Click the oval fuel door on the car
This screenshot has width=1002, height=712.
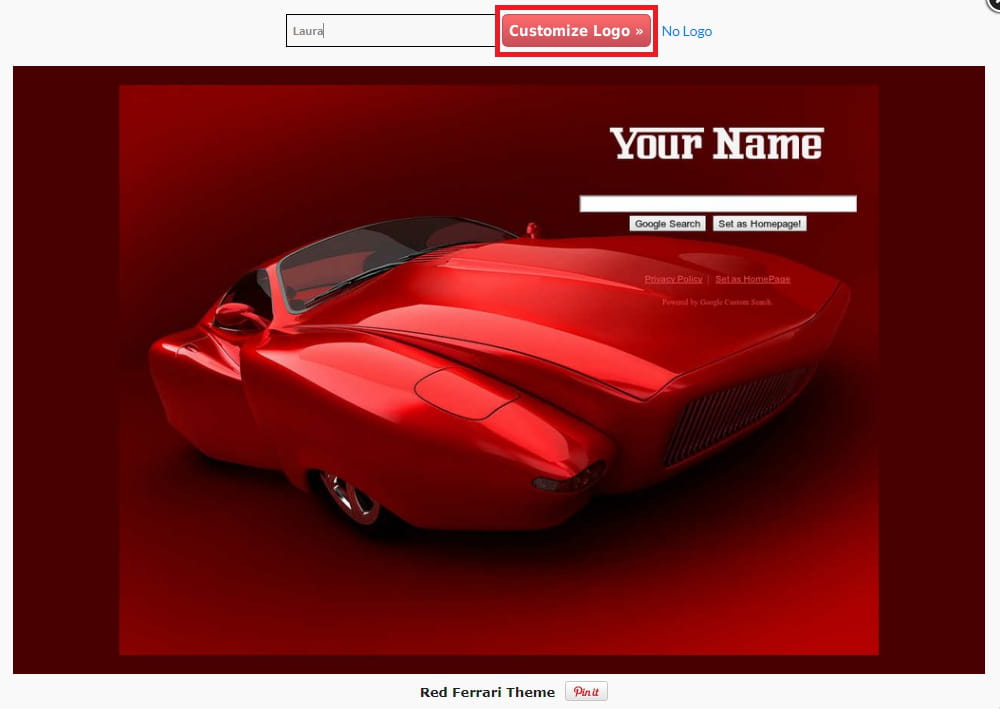coord(465,391)
